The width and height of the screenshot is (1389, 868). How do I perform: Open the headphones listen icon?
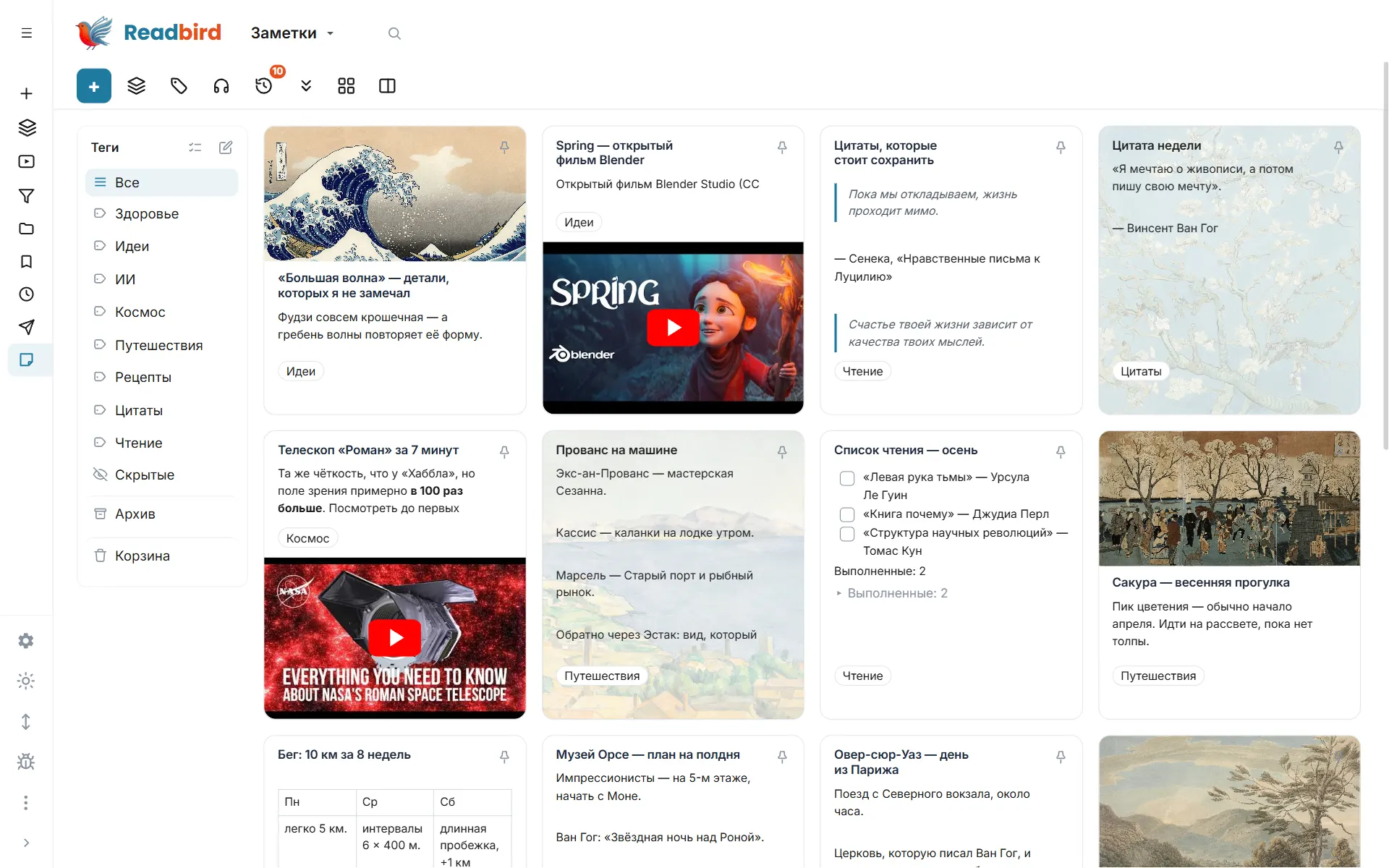tap(221, 86)
